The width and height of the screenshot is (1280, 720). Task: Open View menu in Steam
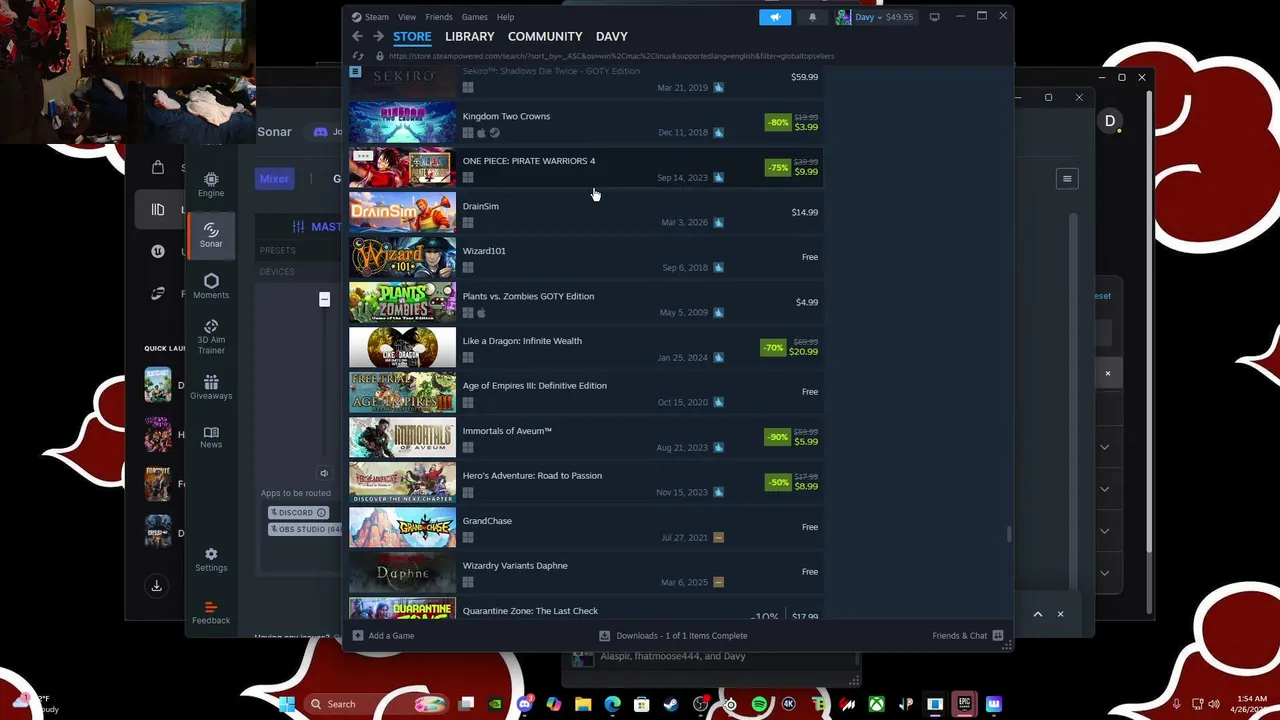coord(407,17)
